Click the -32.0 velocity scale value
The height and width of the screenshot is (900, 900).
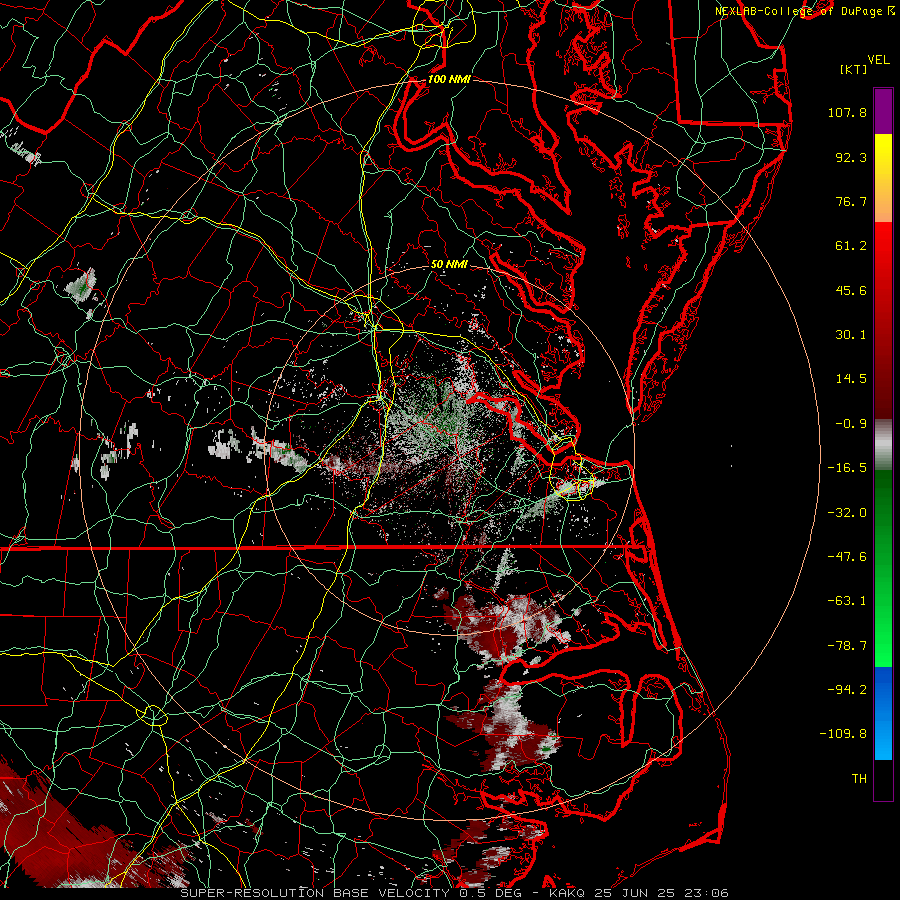point(847,513)
